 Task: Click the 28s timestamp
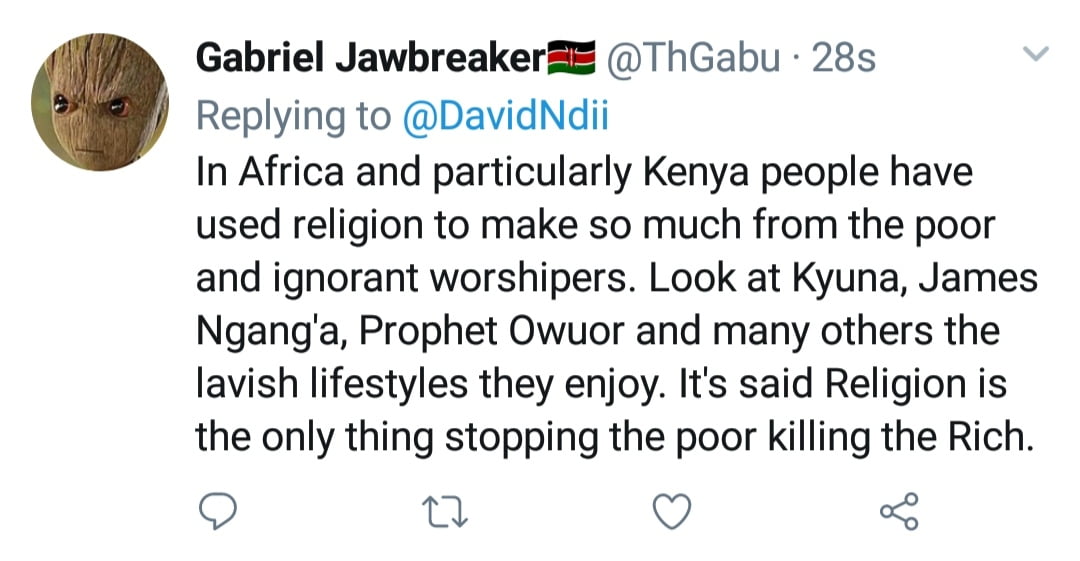[844, 60]
